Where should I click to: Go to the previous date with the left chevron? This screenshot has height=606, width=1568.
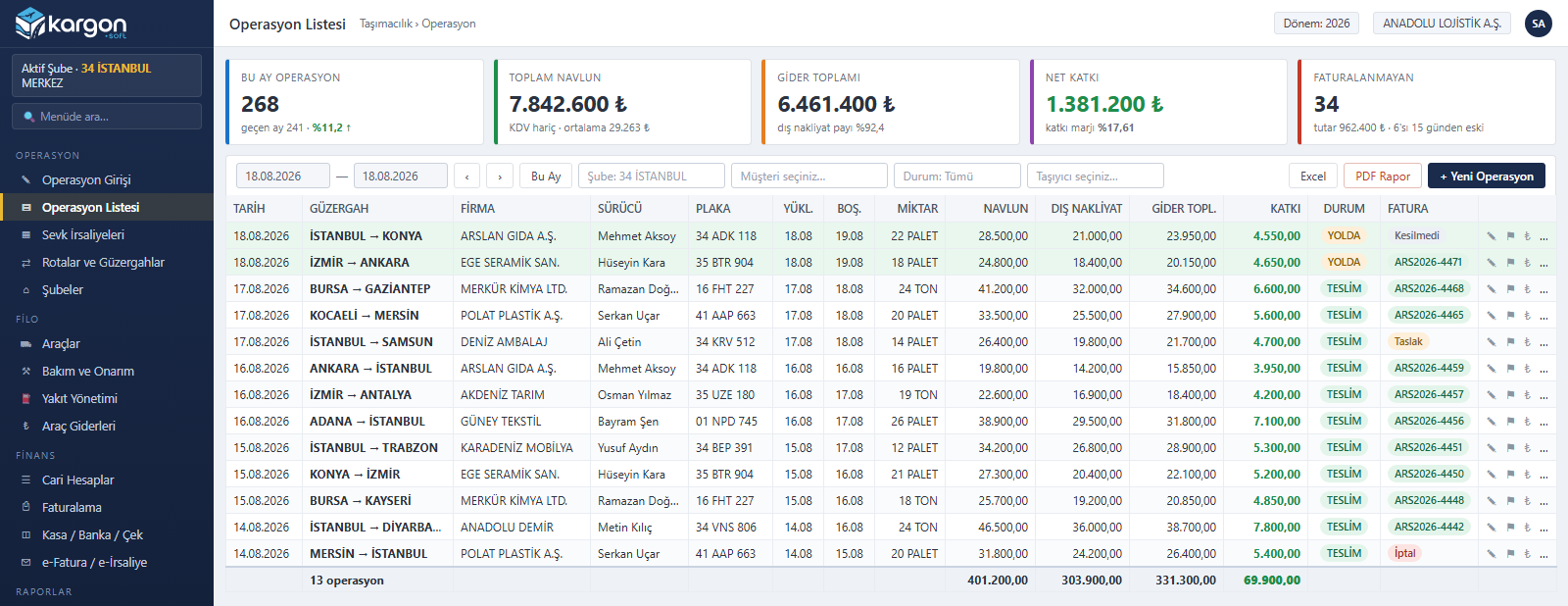pyautogui.click(x=466, y=177)
